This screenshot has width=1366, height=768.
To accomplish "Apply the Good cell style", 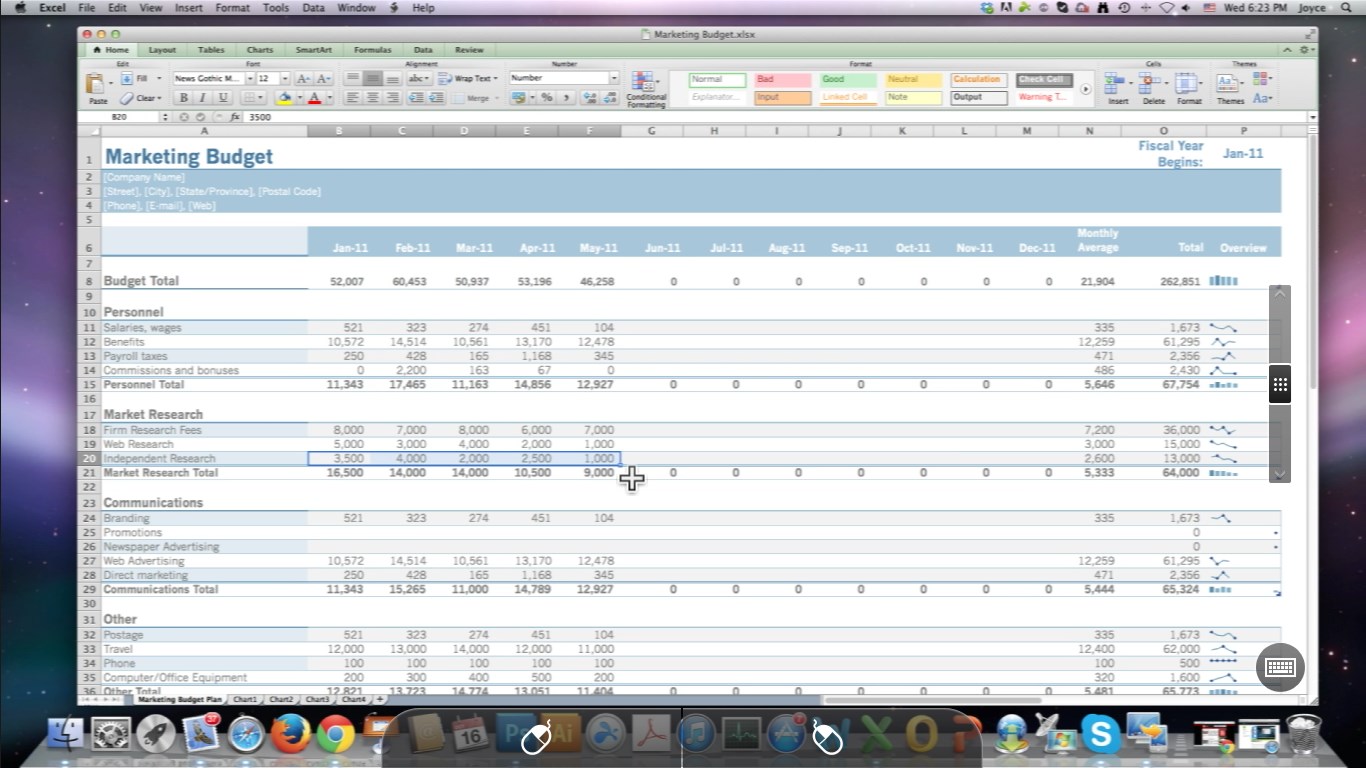I will [847, 80].
